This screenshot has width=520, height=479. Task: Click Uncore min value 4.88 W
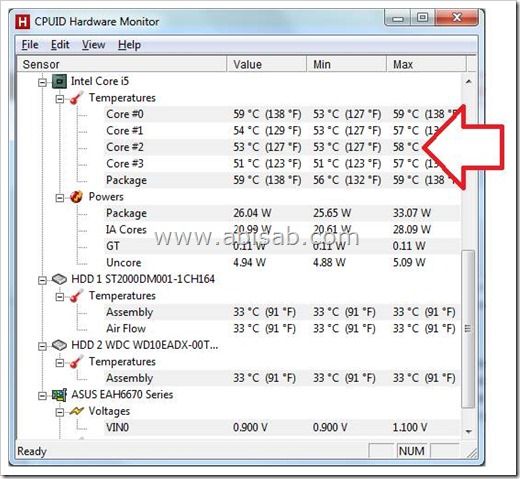click(329, 262)
